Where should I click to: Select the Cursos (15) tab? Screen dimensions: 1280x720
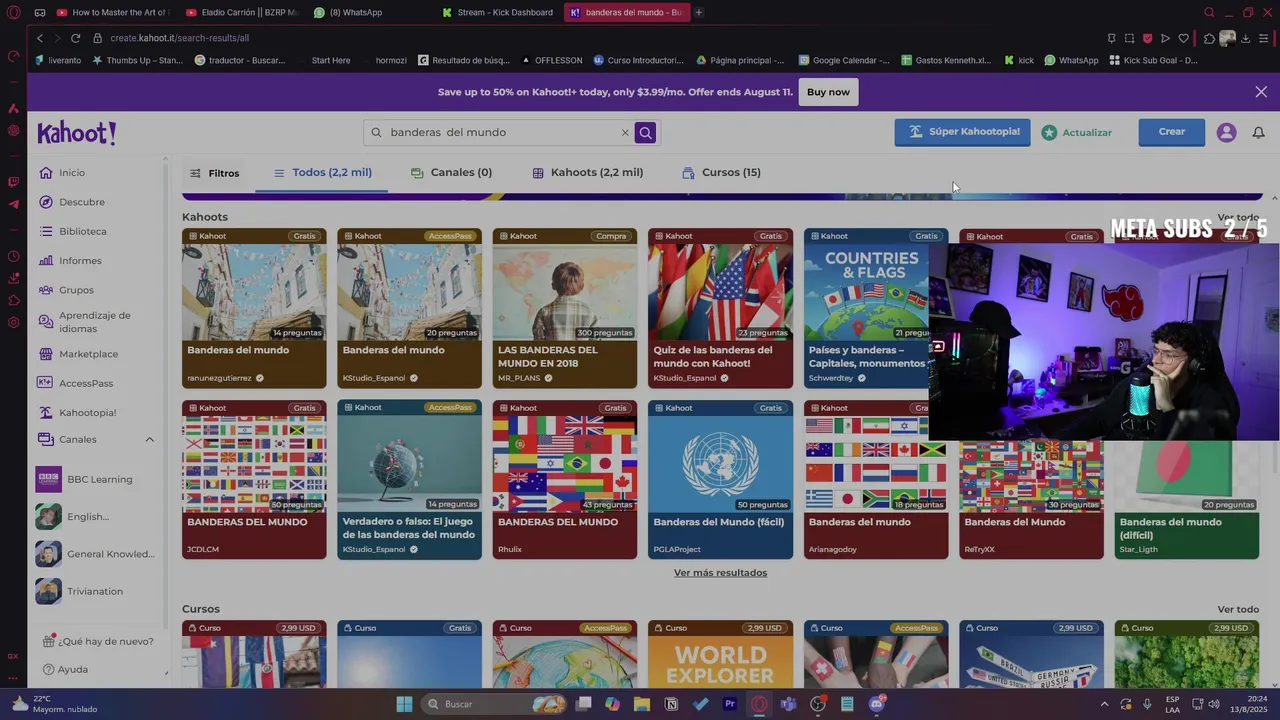[721, 172]
